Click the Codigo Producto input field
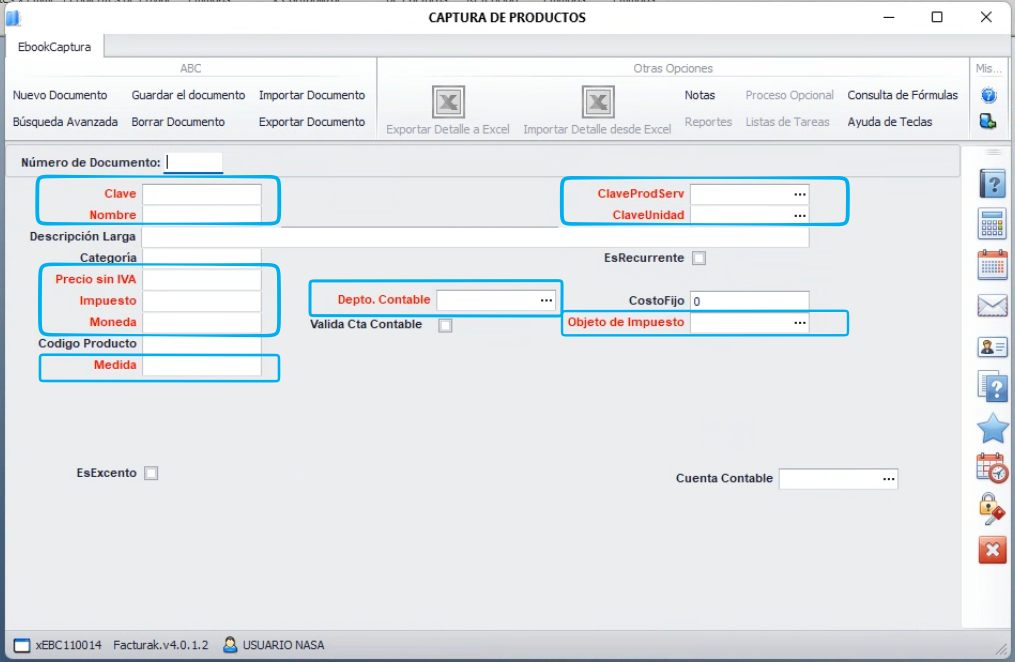Image resolution: width=1015 pixels, height=662 pixels. tap(202, 344)
